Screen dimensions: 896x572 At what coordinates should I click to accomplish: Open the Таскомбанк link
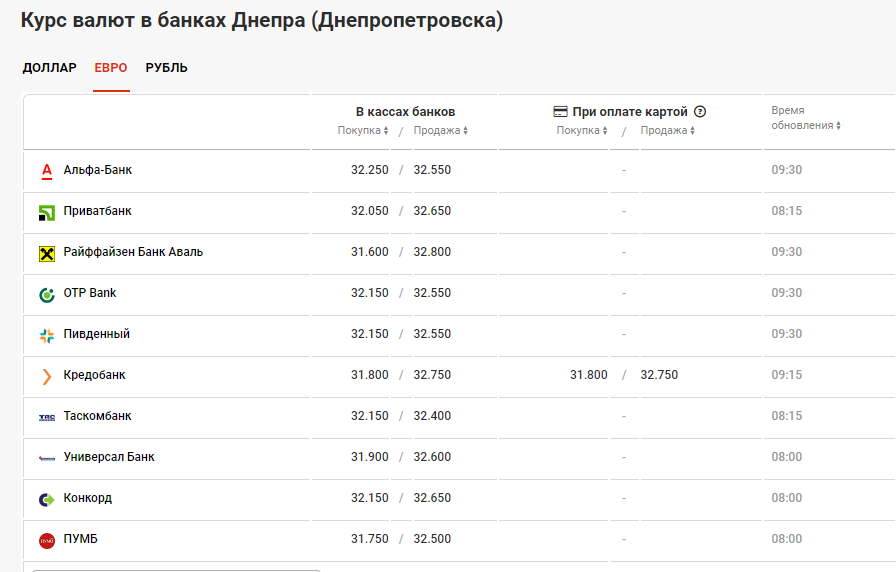tap(97, 416)
